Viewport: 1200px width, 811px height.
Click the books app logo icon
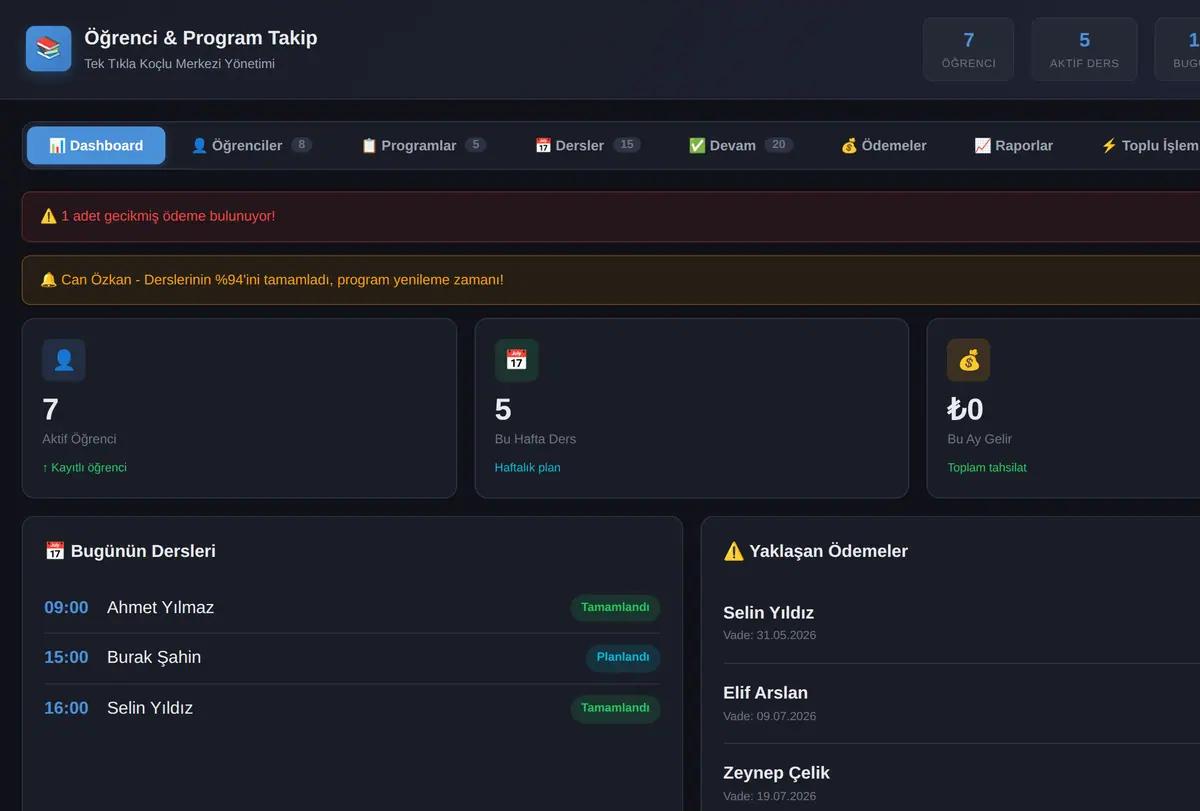[x=48, y=48]
